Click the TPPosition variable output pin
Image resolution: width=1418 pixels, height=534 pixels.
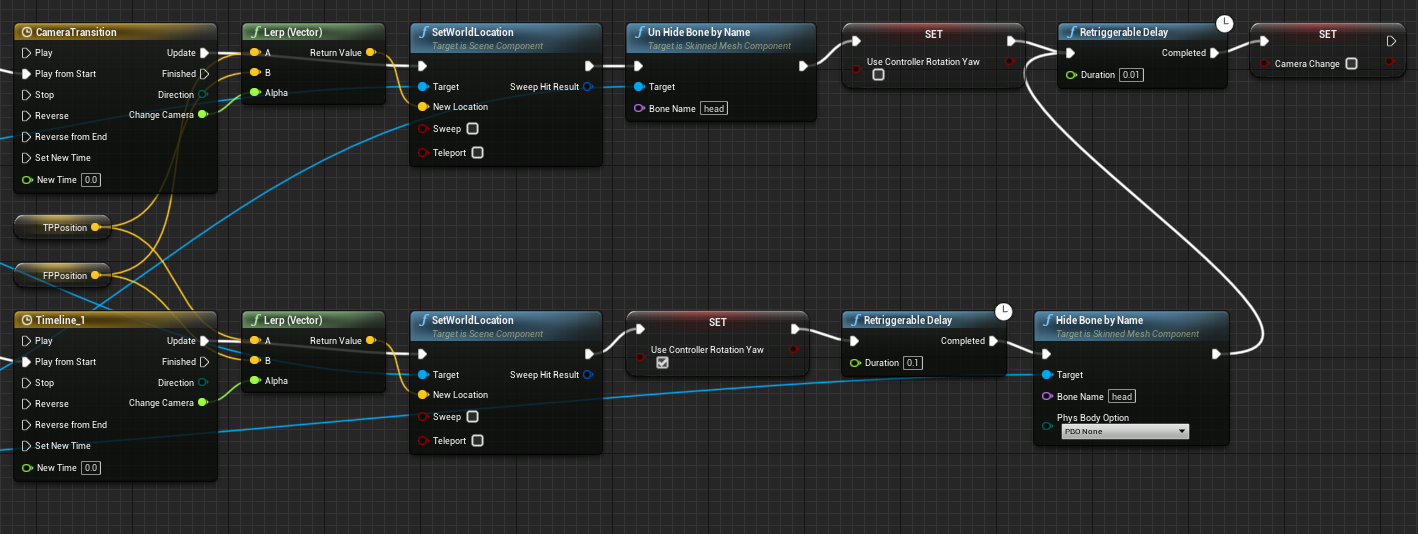pos(95,228)
